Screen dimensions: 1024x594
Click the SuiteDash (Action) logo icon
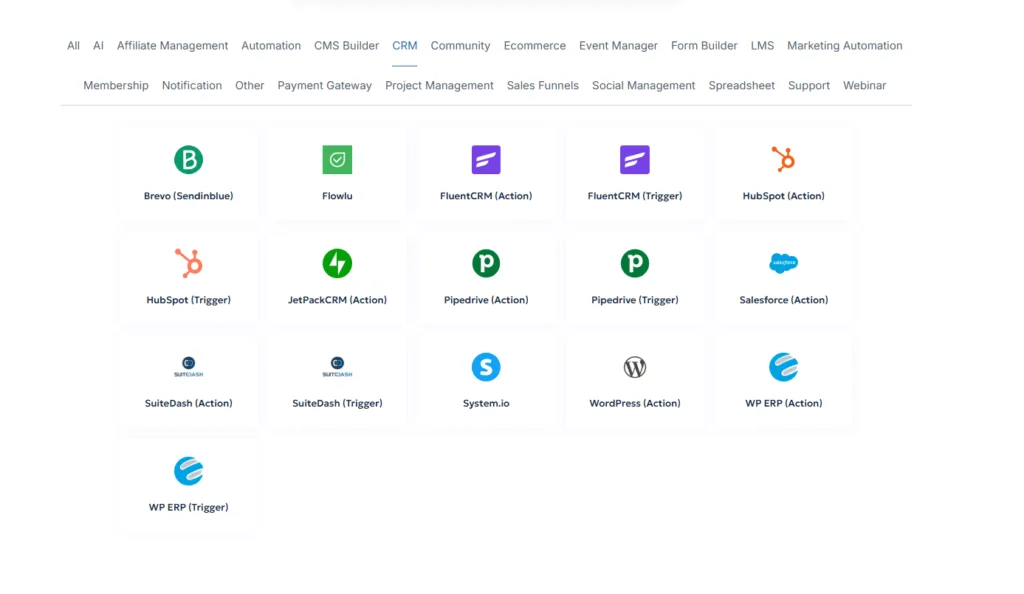tap(189, 367)
